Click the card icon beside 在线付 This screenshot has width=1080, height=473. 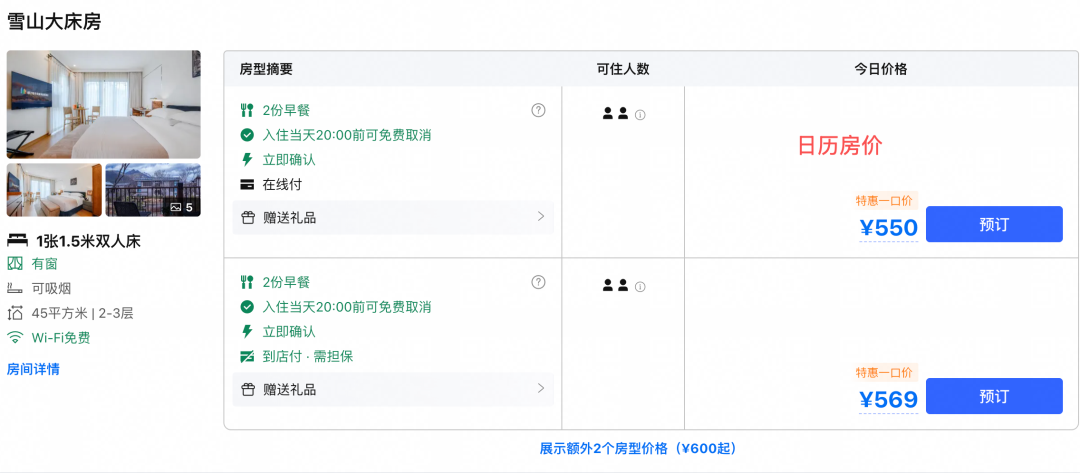[247, 185]
